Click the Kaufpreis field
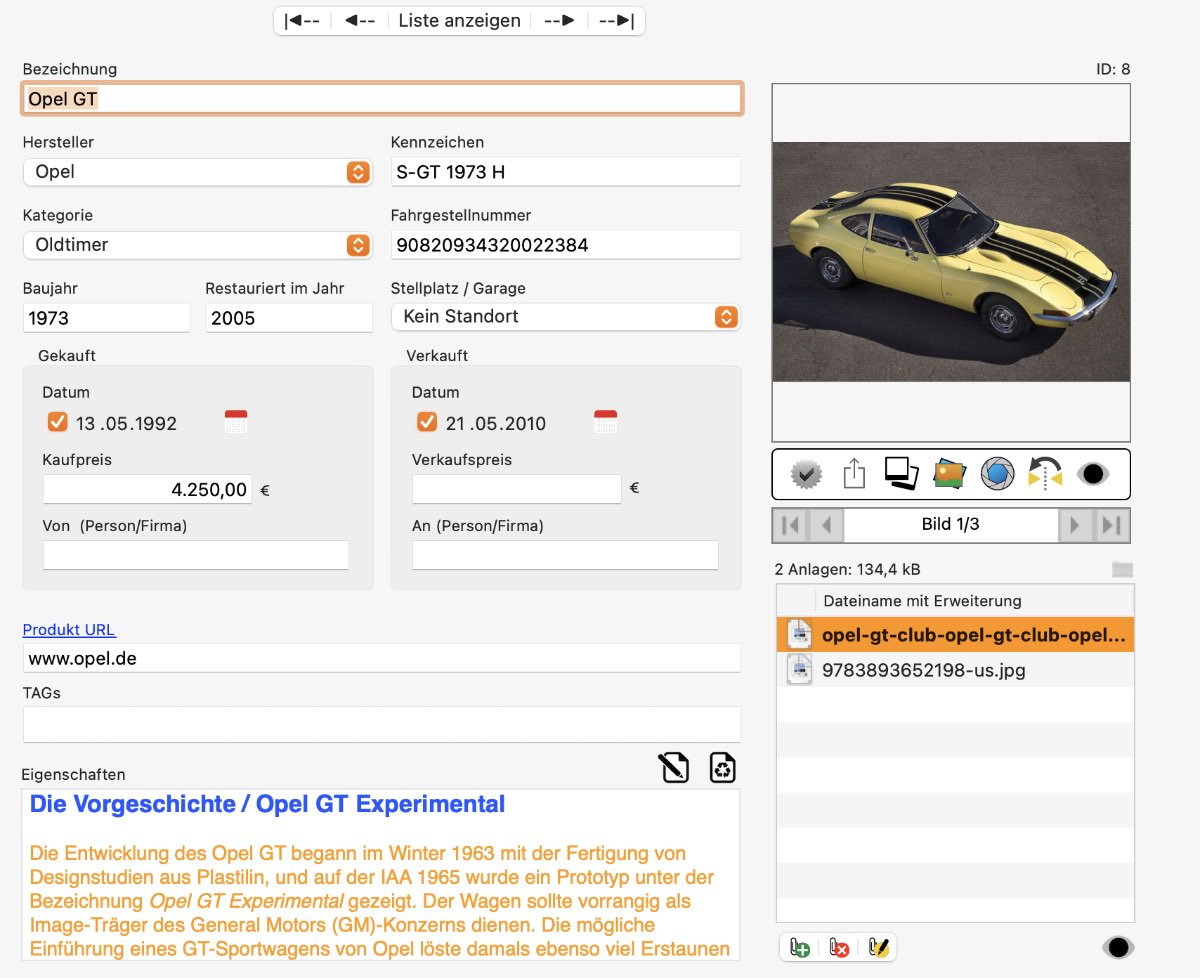 (x=147, y=490)
